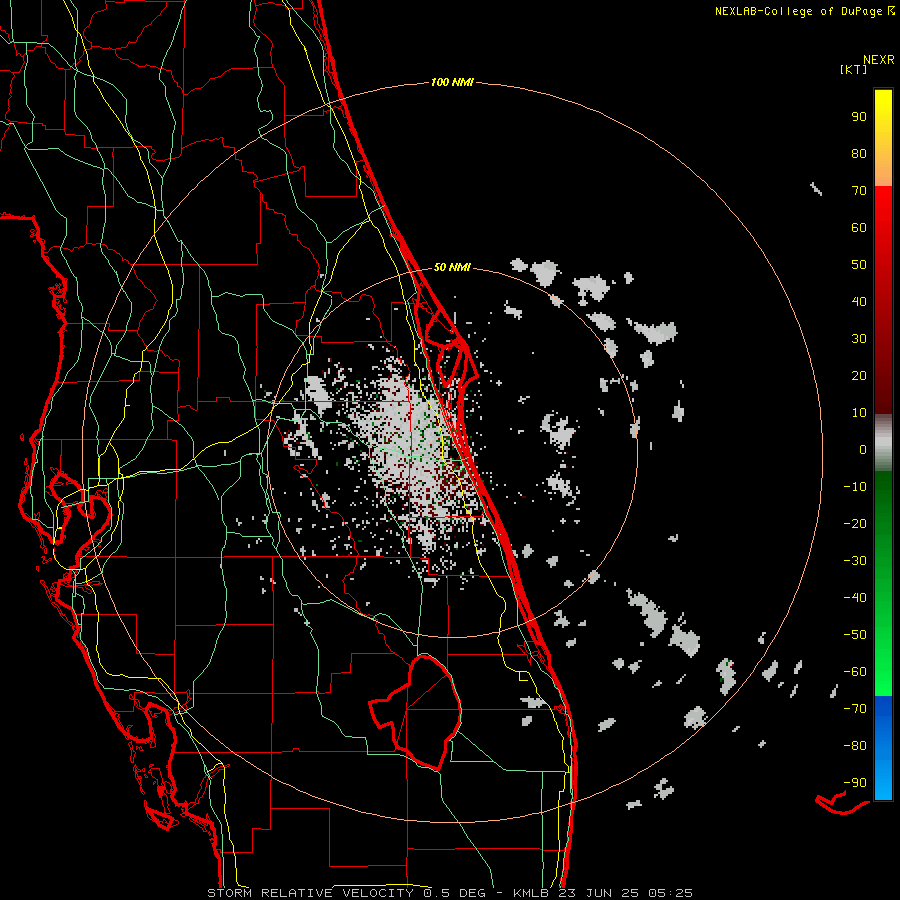Image resolution: width=900 pixels, height=900 pixels.
Task: Select the "-20" value on velocity scale
Action: pos(855,523)
